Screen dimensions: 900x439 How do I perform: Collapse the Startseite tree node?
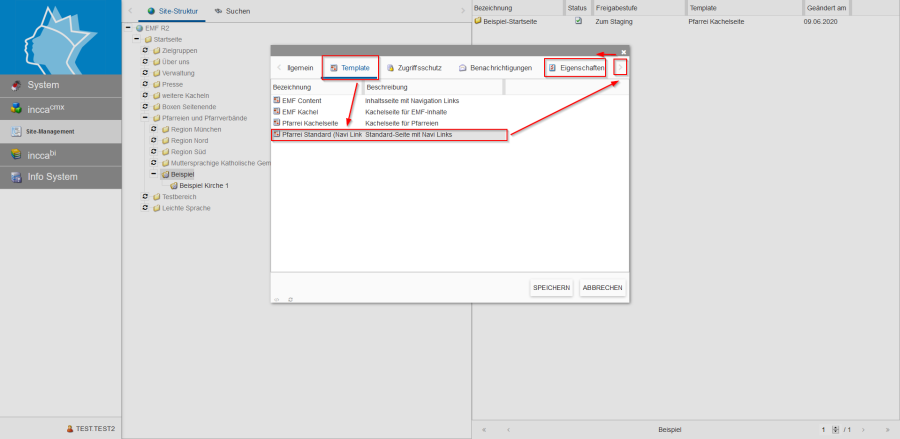(136, 39)
